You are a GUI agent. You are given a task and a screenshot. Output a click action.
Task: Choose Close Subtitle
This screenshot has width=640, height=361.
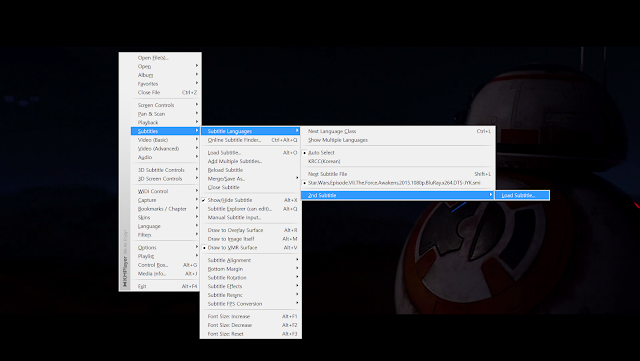[251, 187]
